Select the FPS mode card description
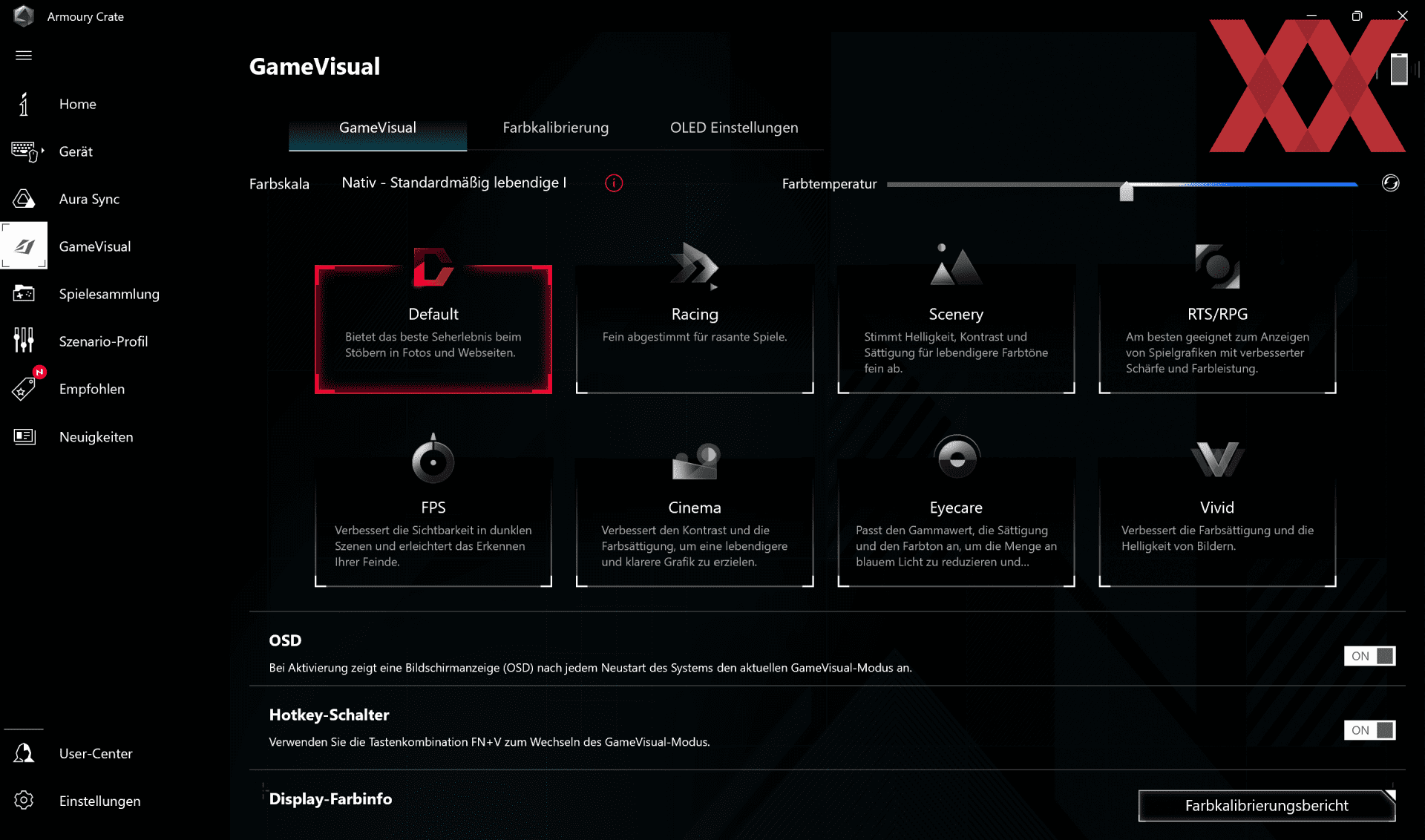 point(433,546)
